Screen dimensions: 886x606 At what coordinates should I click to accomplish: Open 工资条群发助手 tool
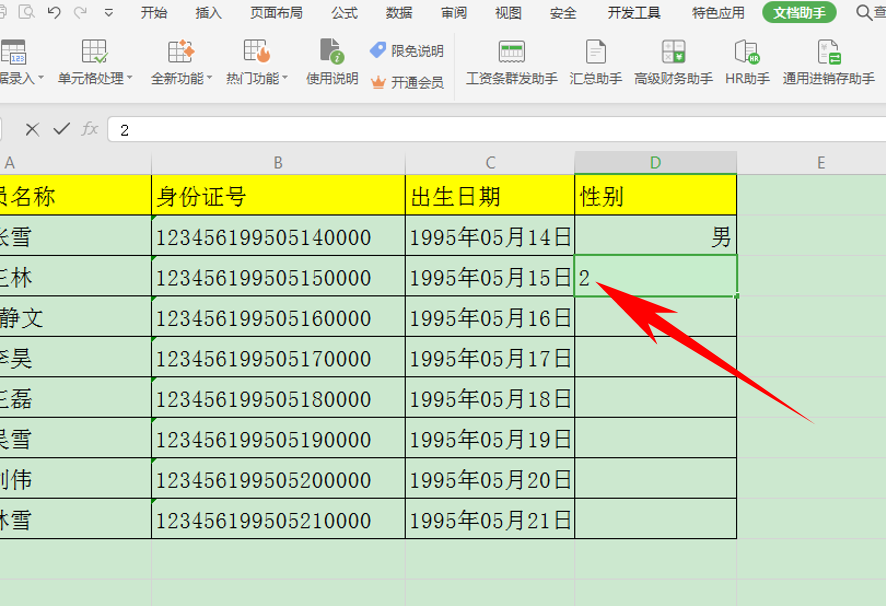click(511, 62)
